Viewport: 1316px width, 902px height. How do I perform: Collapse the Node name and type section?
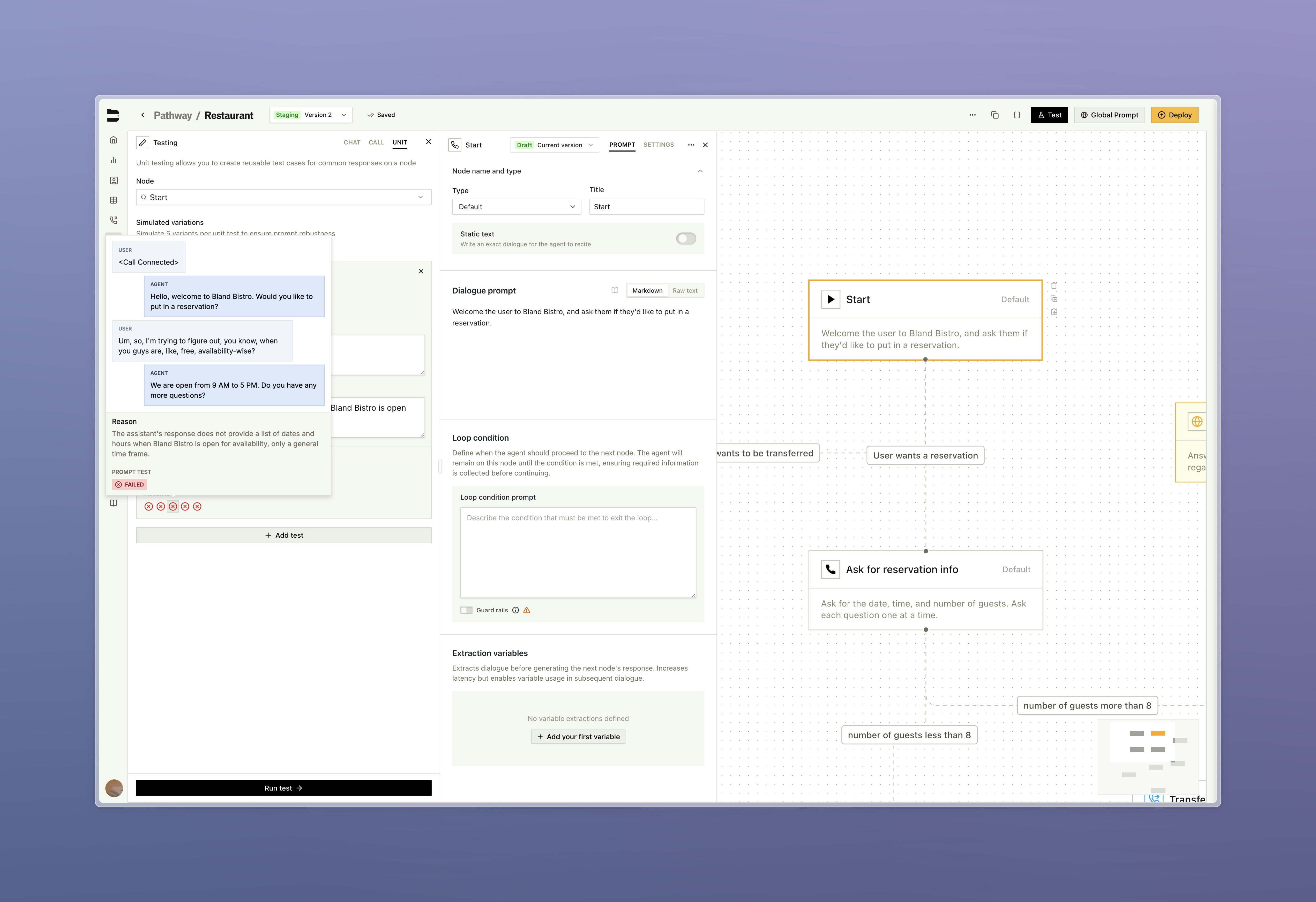click(x=700, y=170)
